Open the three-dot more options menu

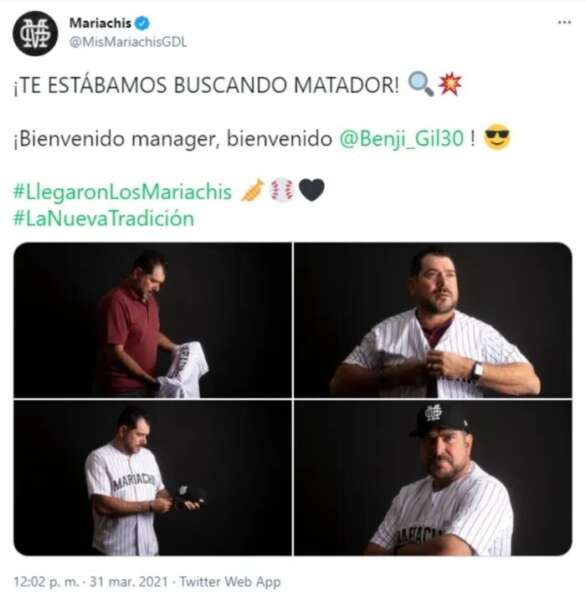(x=564, y=22)
